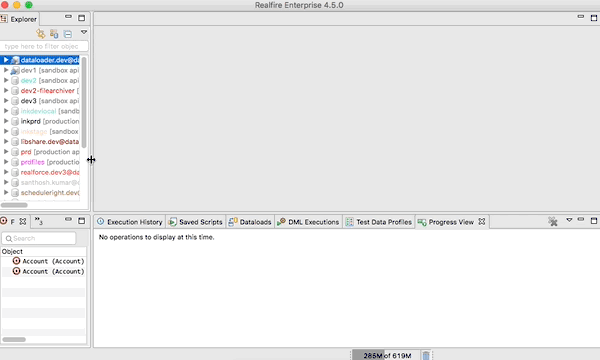Click the lower-left panel horizontal scrollbar
This screenshot has width=600, height=360.
[x=14, y=339]
